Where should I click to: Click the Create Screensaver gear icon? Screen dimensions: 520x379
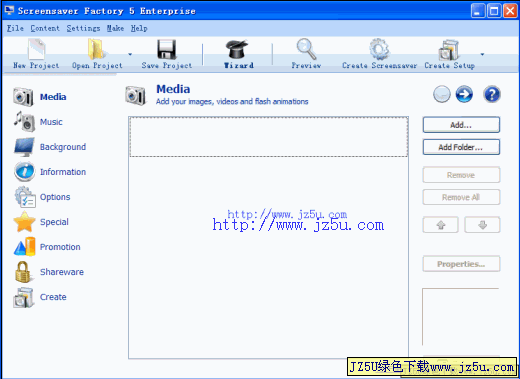click(379, 49)
